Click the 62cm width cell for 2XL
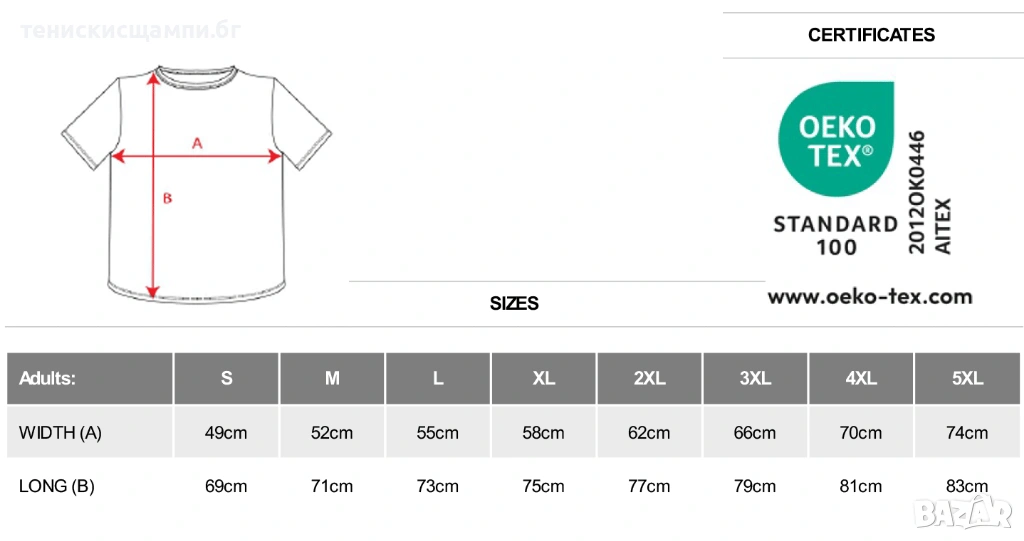Viewport: 1024px width, 541px height. pyautogui.click(x=649, y=433)
